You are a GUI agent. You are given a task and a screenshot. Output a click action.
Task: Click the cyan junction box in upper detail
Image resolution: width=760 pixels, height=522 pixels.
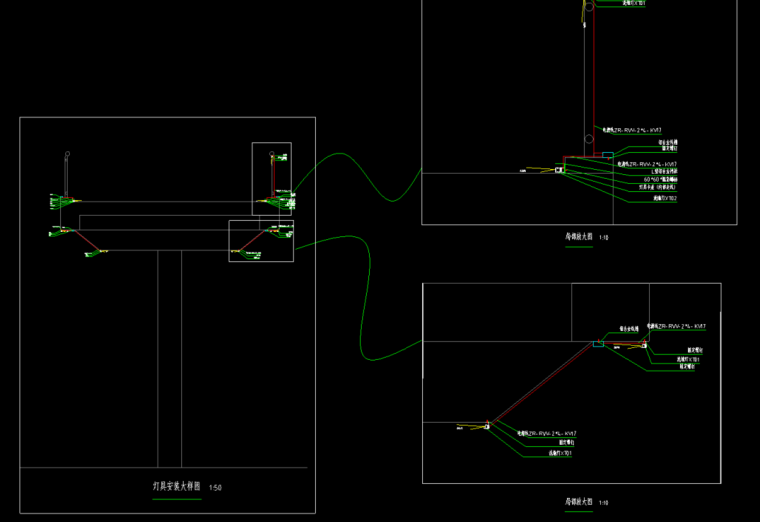coord(607,155)
